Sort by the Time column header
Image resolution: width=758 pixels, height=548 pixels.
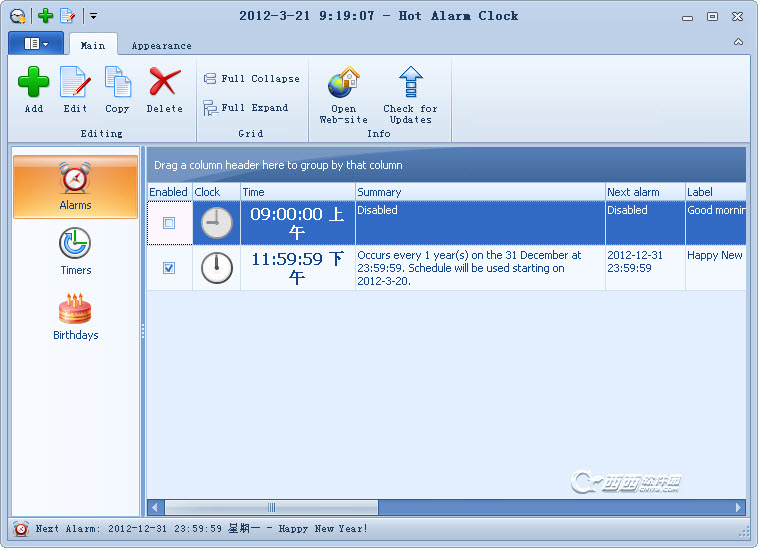pyautogui.click(x=297, y=192)
